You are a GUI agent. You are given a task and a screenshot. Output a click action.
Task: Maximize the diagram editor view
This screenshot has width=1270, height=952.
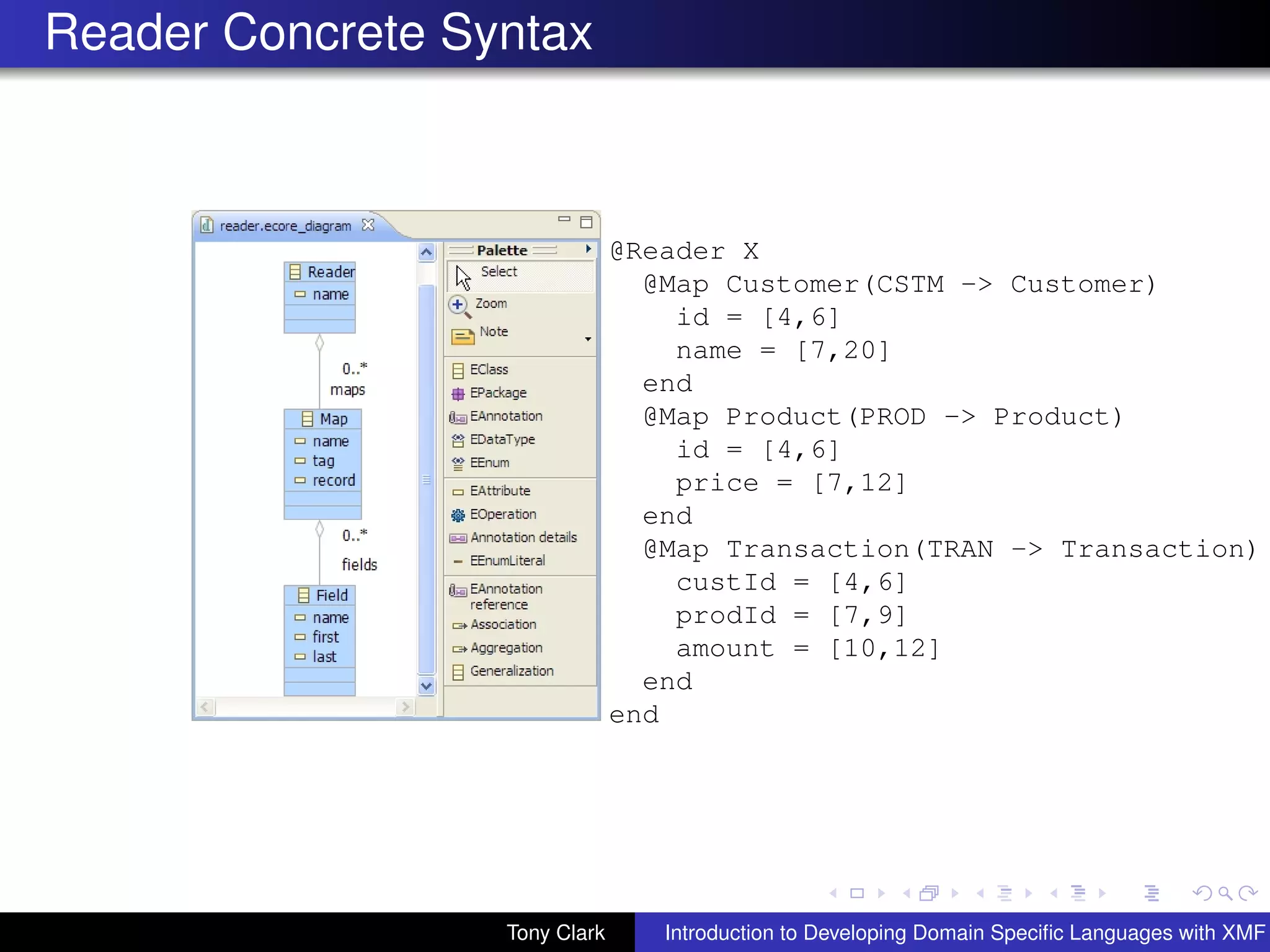[x=586, y=222]
